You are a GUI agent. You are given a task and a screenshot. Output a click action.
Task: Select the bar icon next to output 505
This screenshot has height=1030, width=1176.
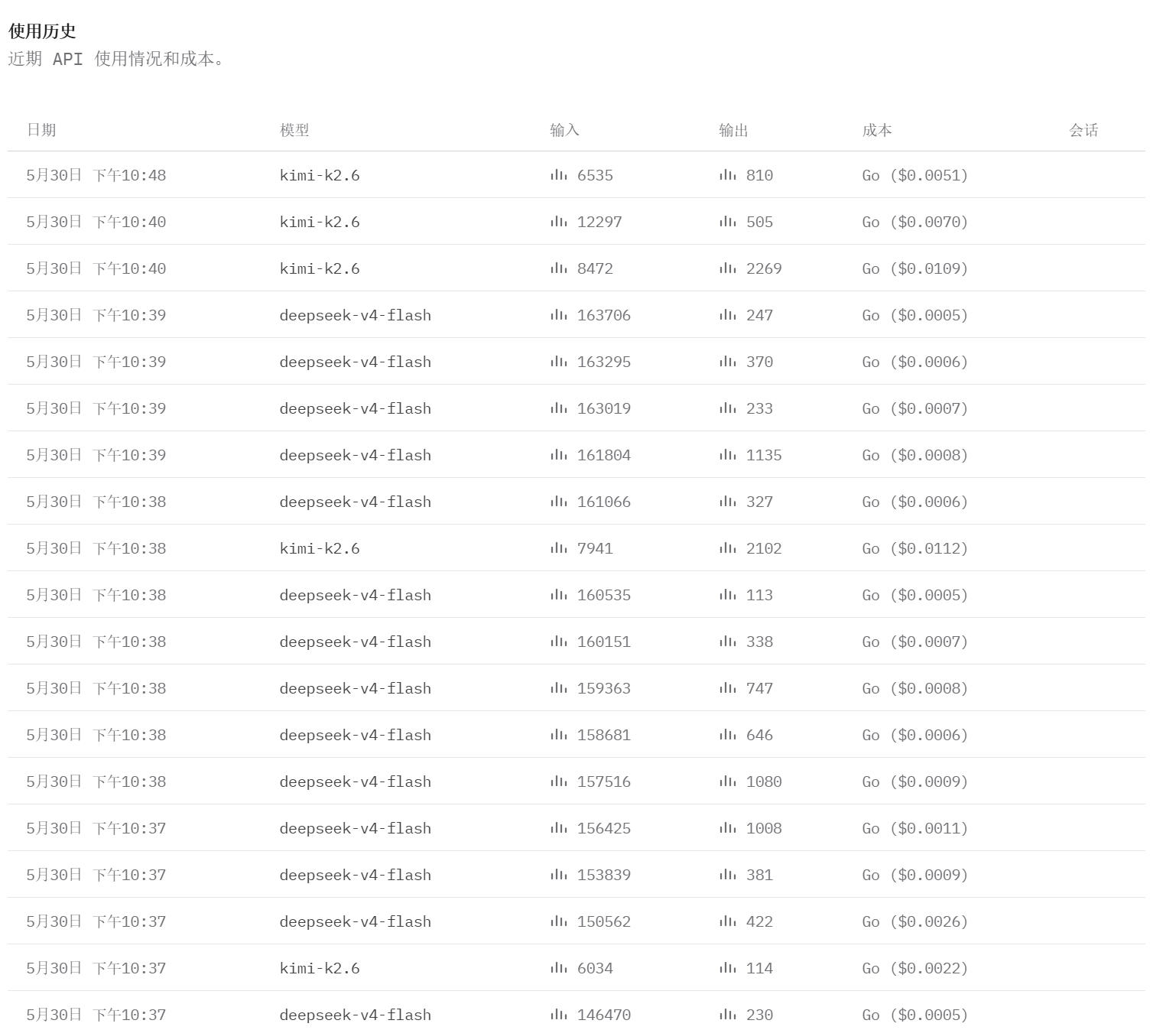[727, 222]
